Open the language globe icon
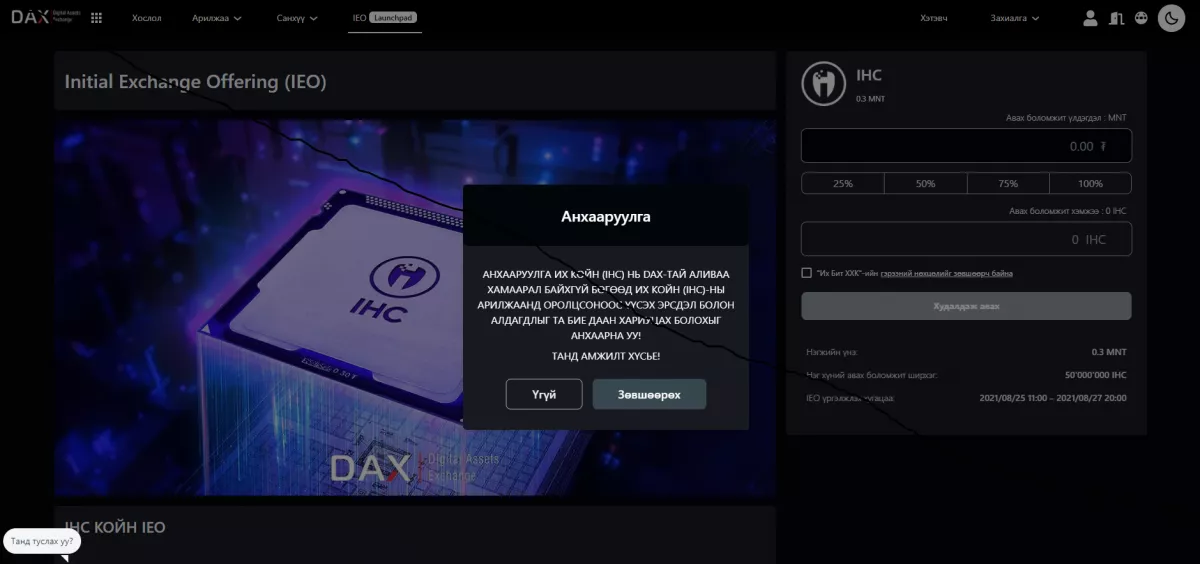The width and height of the screenshot is (1200, 564). 1142,18
